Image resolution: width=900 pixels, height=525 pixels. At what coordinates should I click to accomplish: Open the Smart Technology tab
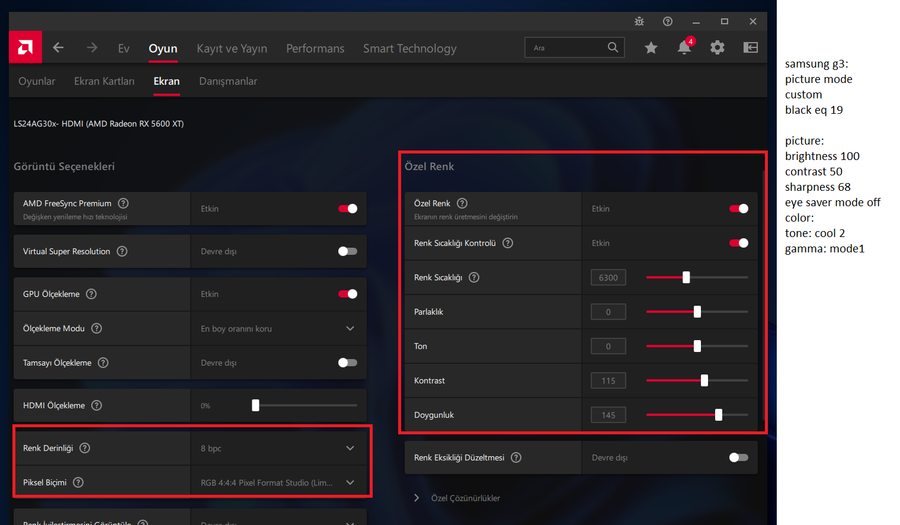click(409, 48)
